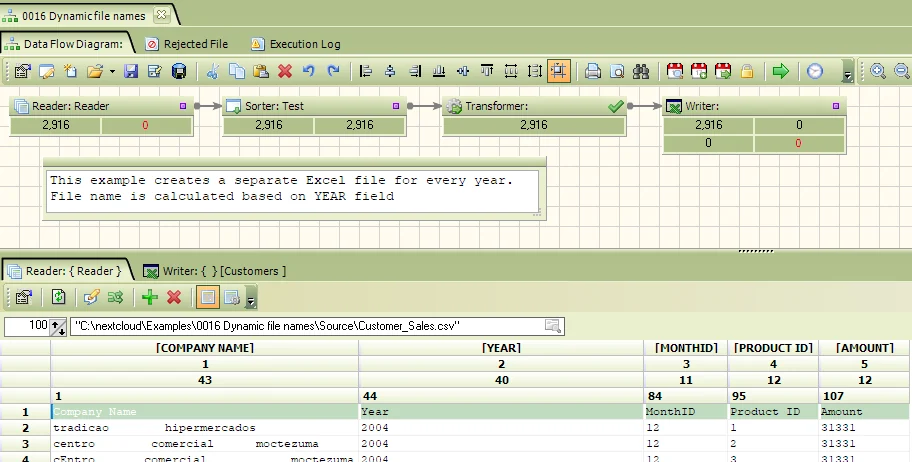Image resolution: width=912 pixels, height=462 pixels.
Task: Click the binoculars find icon
Action: pyautogui.click(x=641, y=71)
